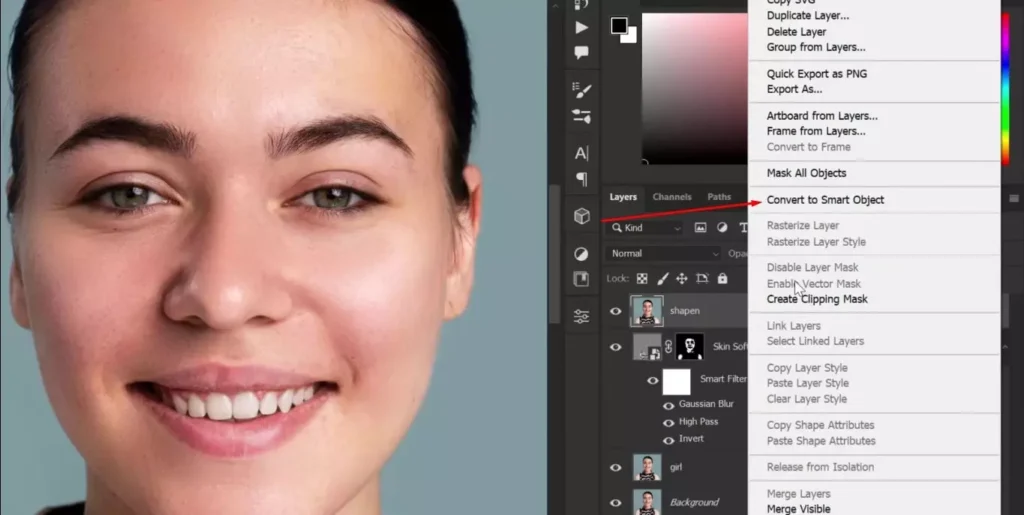Open the Layers panel hamburger menu
1024x515 pixels.
1014,198
